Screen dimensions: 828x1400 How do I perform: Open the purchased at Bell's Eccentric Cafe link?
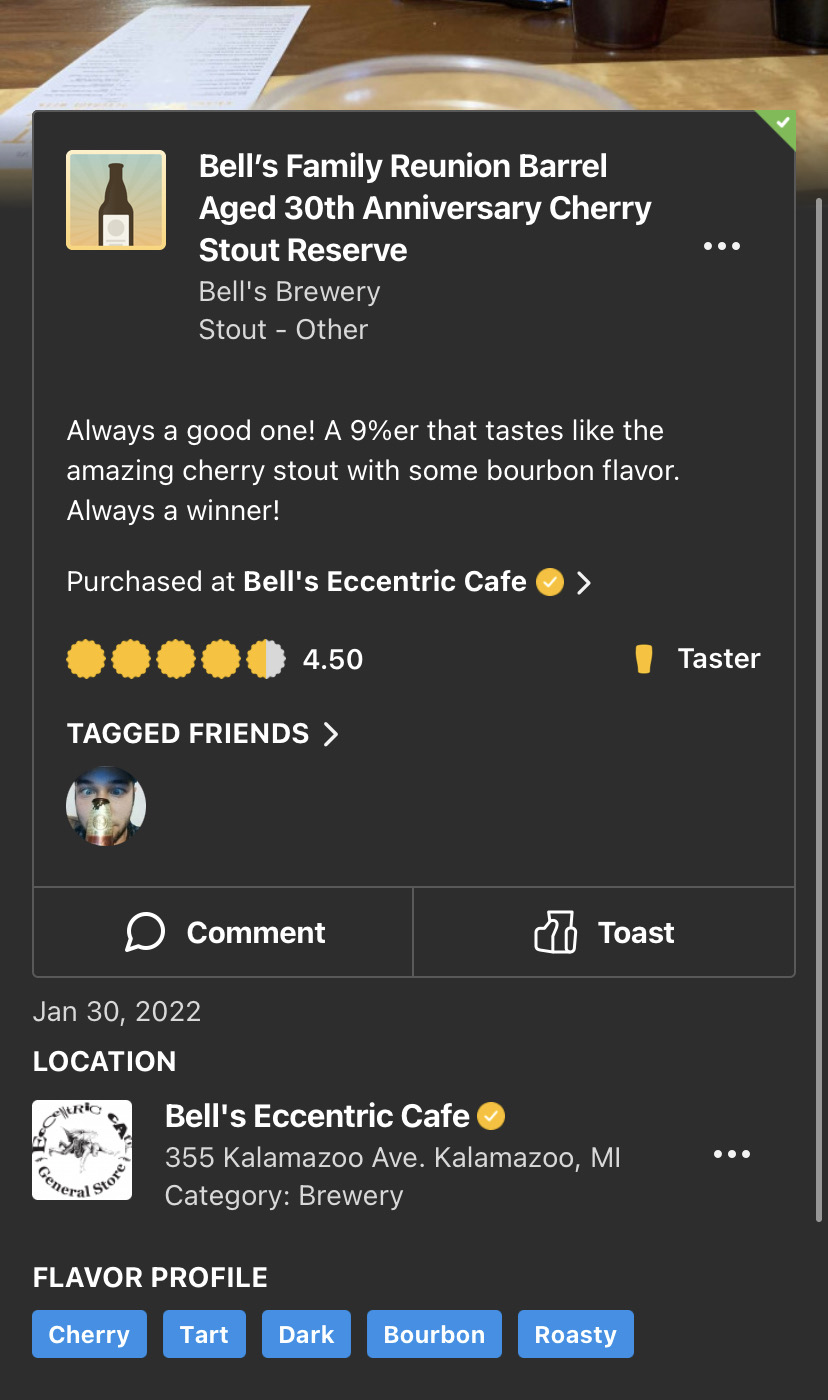(385, 582)
